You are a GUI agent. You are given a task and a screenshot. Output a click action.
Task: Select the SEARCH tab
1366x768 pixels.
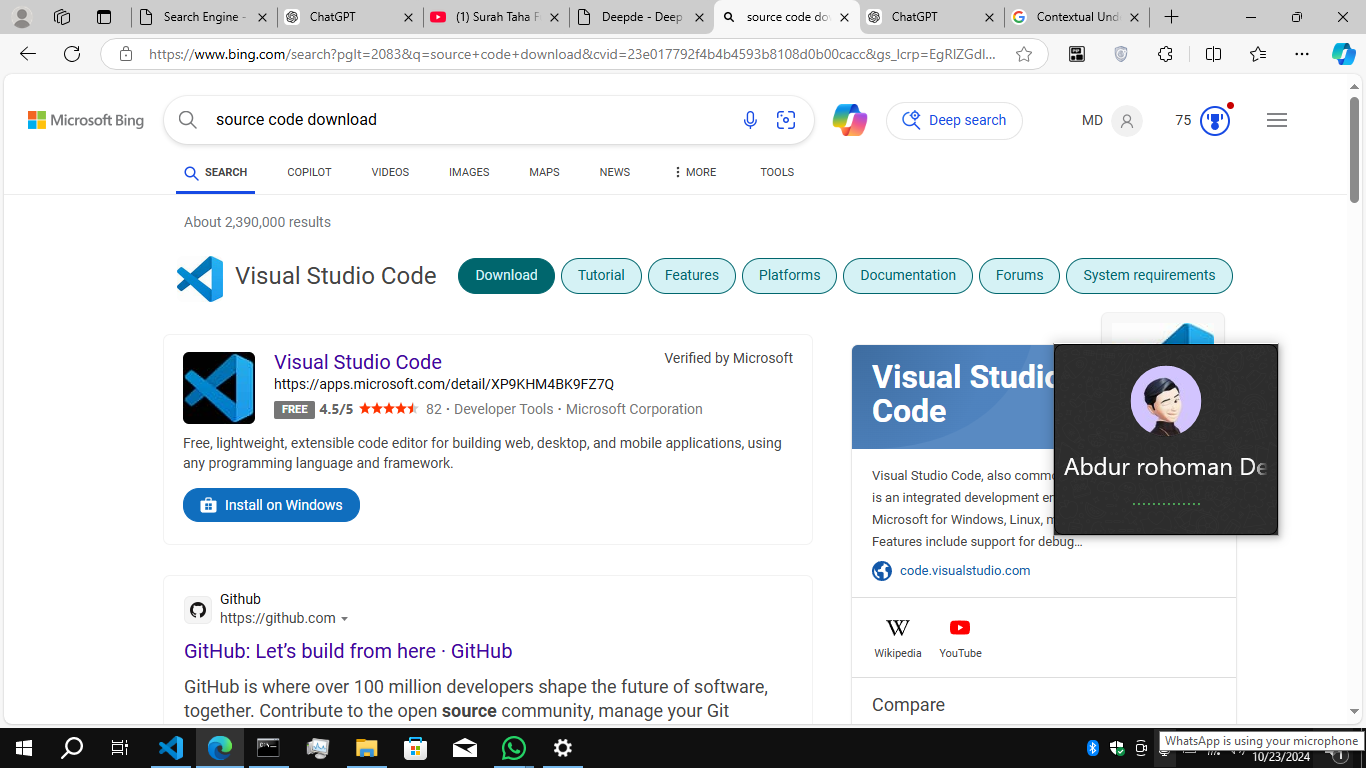pyautogui.click(x=215, y=172)
